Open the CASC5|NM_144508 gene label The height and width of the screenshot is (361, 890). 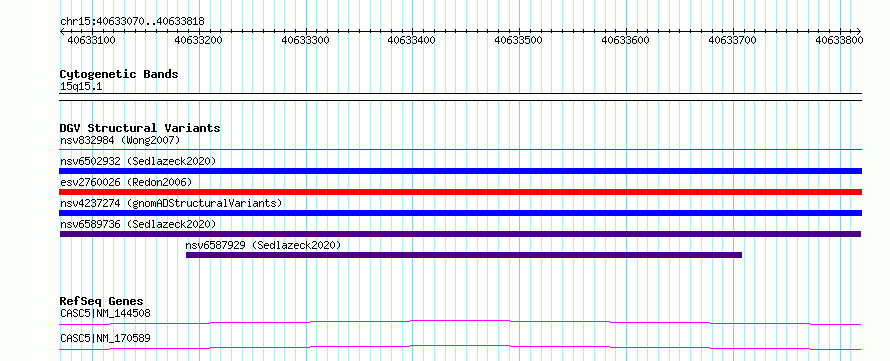tap(106, 313)
